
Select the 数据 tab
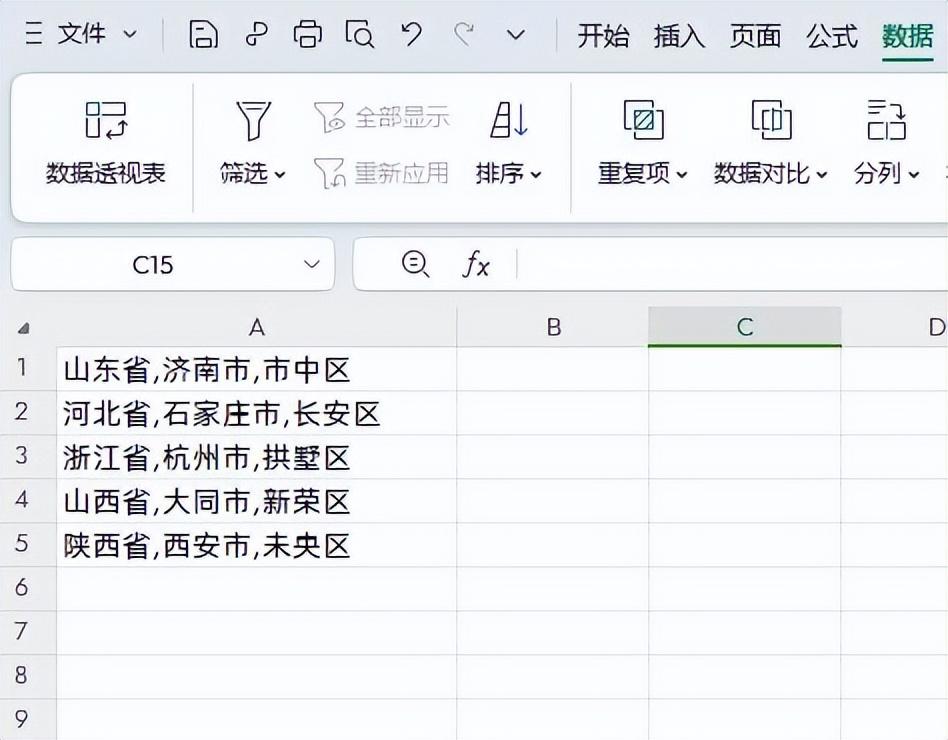(907, 36)
